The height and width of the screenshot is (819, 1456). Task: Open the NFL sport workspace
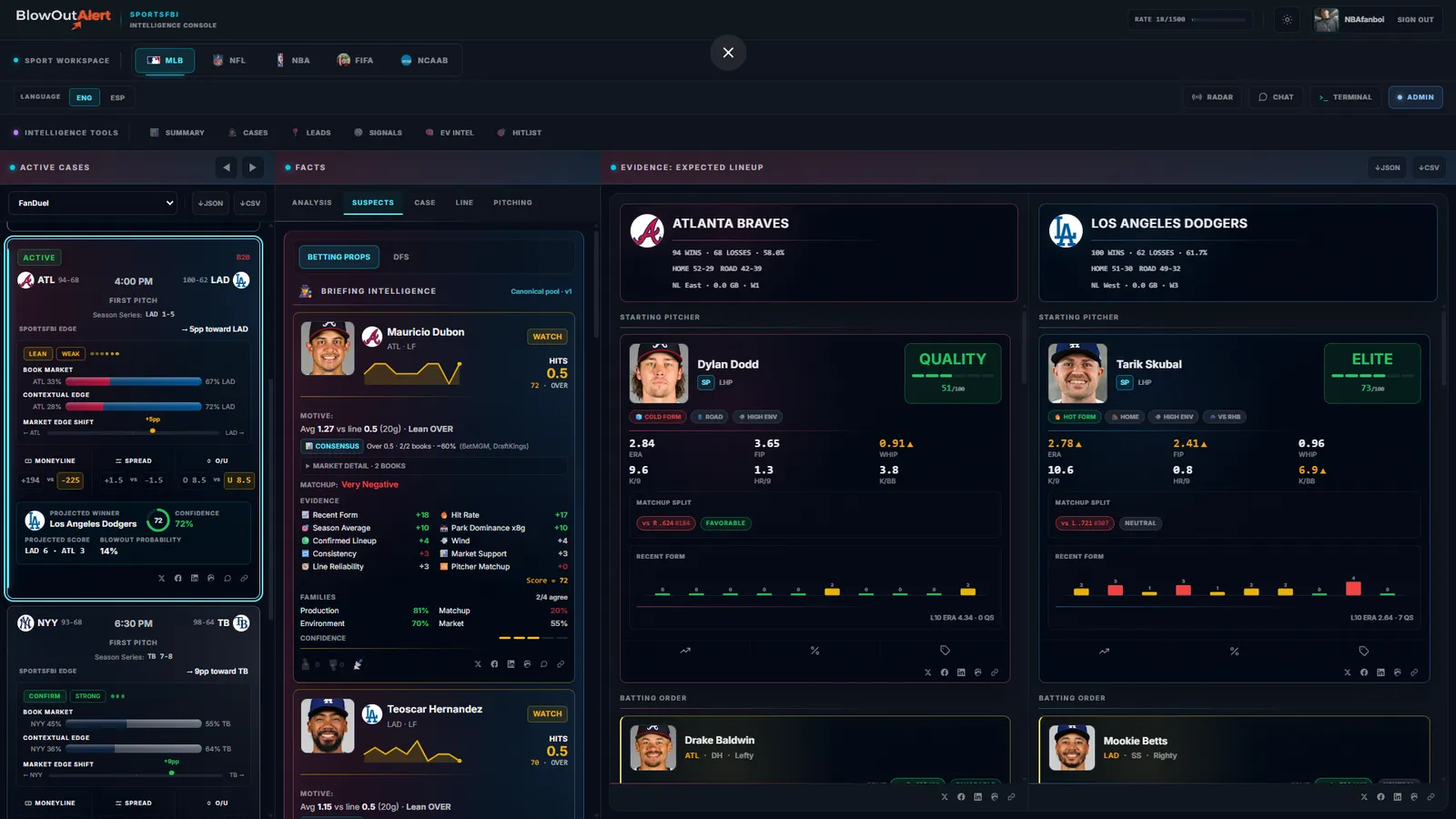229,60
